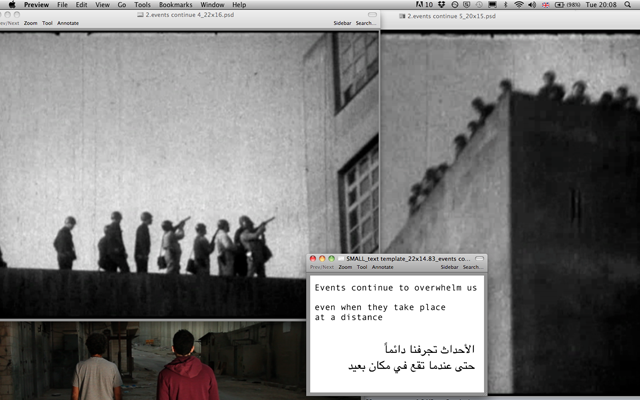Open the Apple menu
Screen dimensions: 640x400
11,5
